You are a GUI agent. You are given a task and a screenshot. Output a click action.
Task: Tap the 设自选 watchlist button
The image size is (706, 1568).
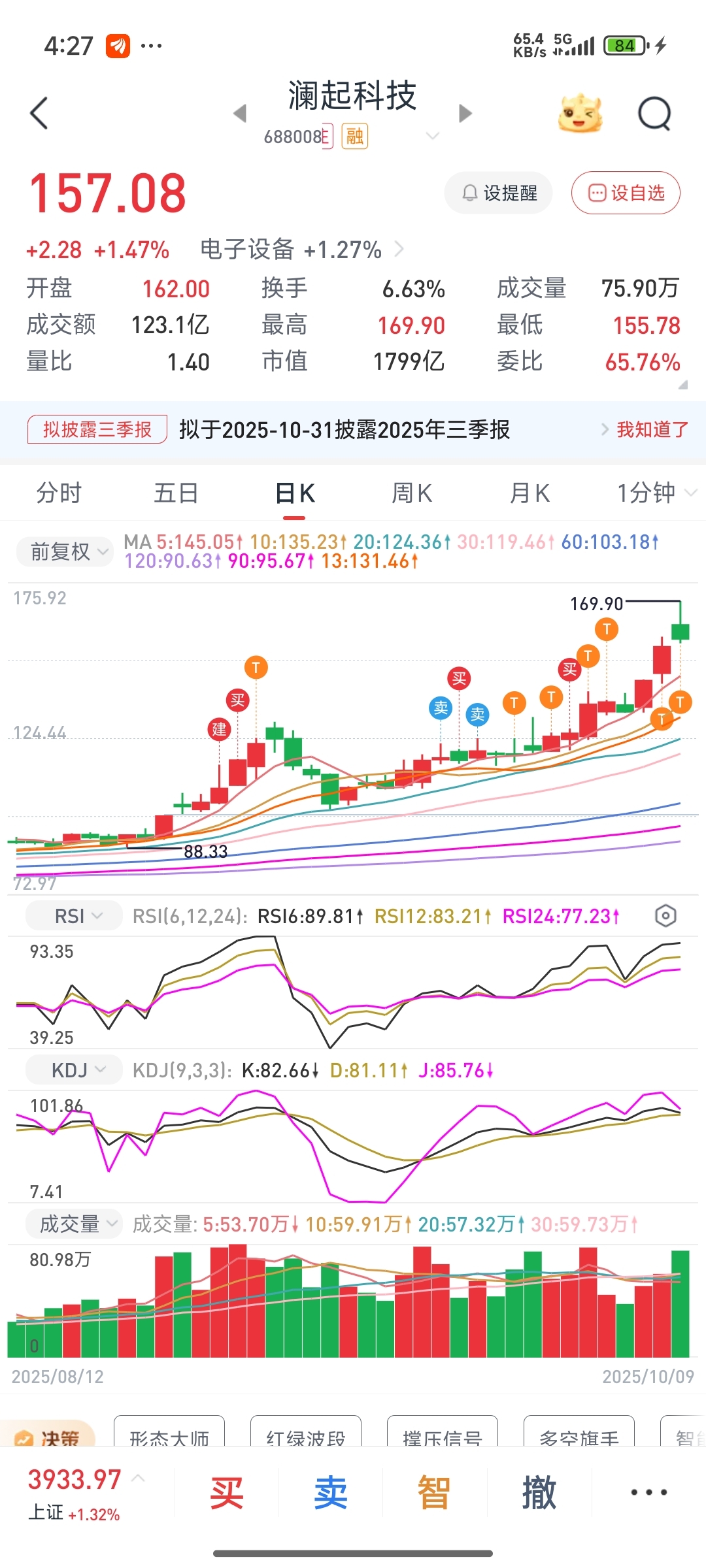626,193
